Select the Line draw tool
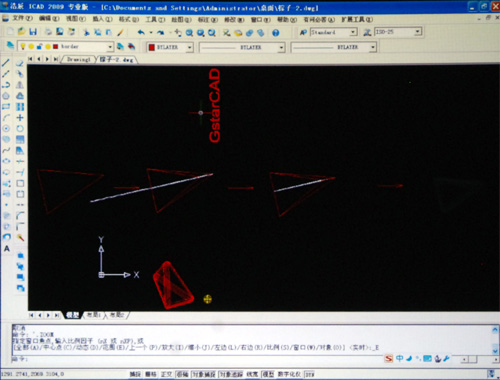 tap(6, 63)
